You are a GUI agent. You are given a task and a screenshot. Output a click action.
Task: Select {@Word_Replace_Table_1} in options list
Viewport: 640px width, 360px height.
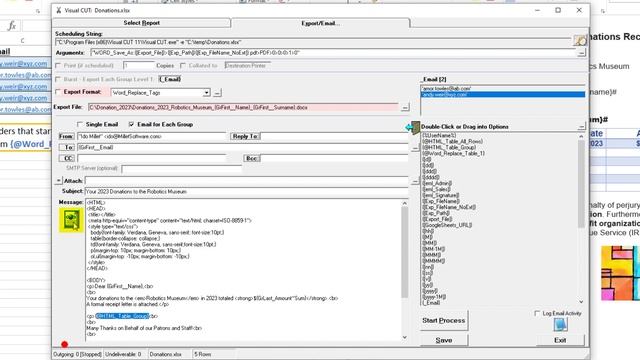453,153
